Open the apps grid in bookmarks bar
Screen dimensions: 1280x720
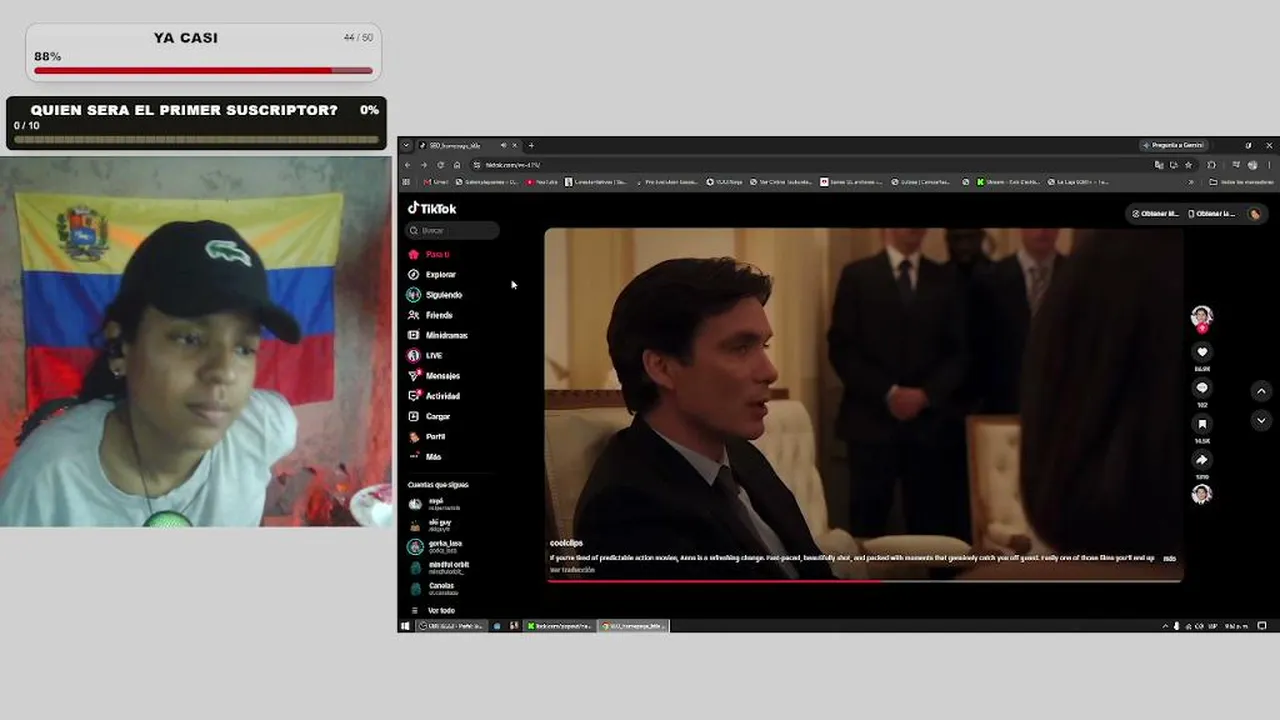coord(406,182)
